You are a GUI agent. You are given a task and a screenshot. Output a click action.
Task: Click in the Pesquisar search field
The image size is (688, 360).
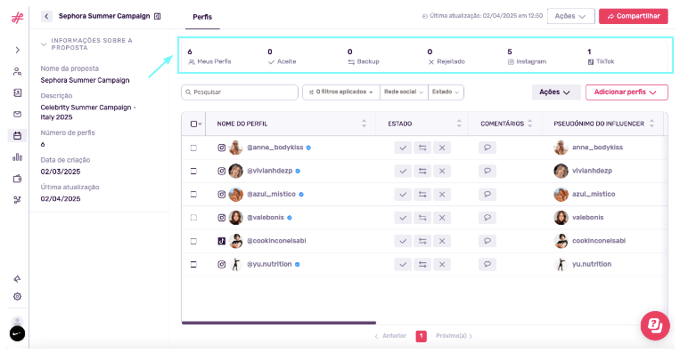[x=240, y=92]
